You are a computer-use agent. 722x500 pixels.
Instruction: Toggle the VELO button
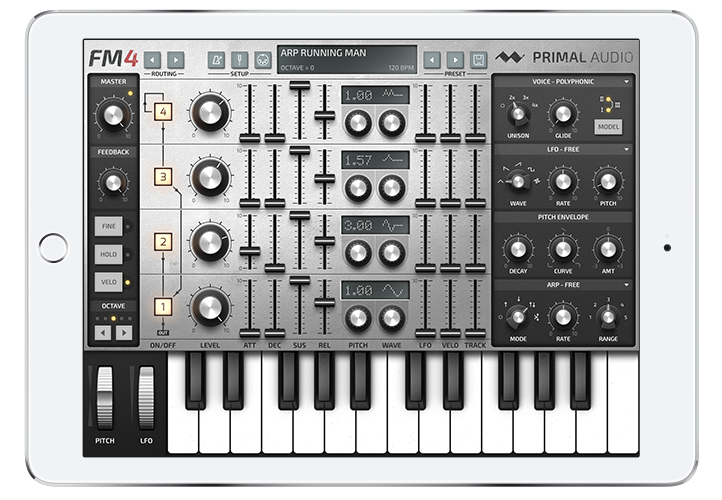109,282
